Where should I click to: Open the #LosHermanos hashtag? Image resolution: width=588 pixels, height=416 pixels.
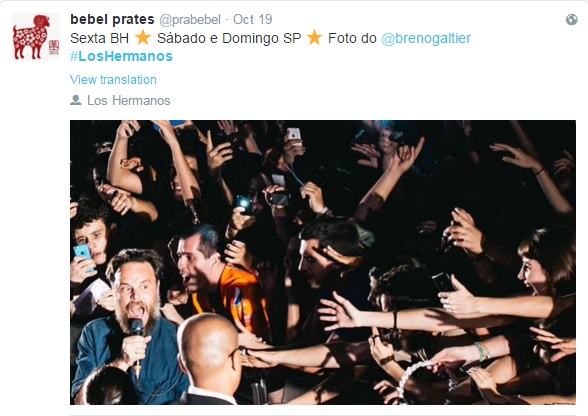[121, 56]
